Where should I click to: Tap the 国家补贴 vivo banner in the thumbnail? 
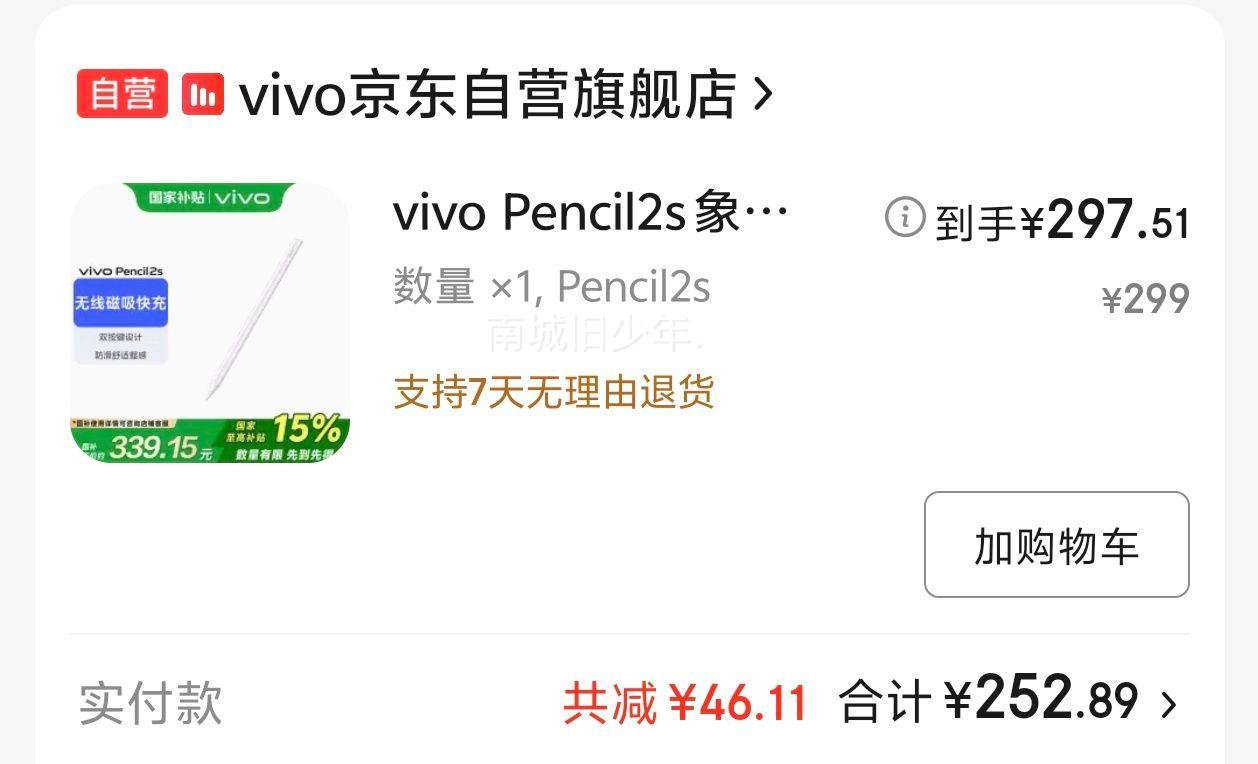tap(210, 197)
